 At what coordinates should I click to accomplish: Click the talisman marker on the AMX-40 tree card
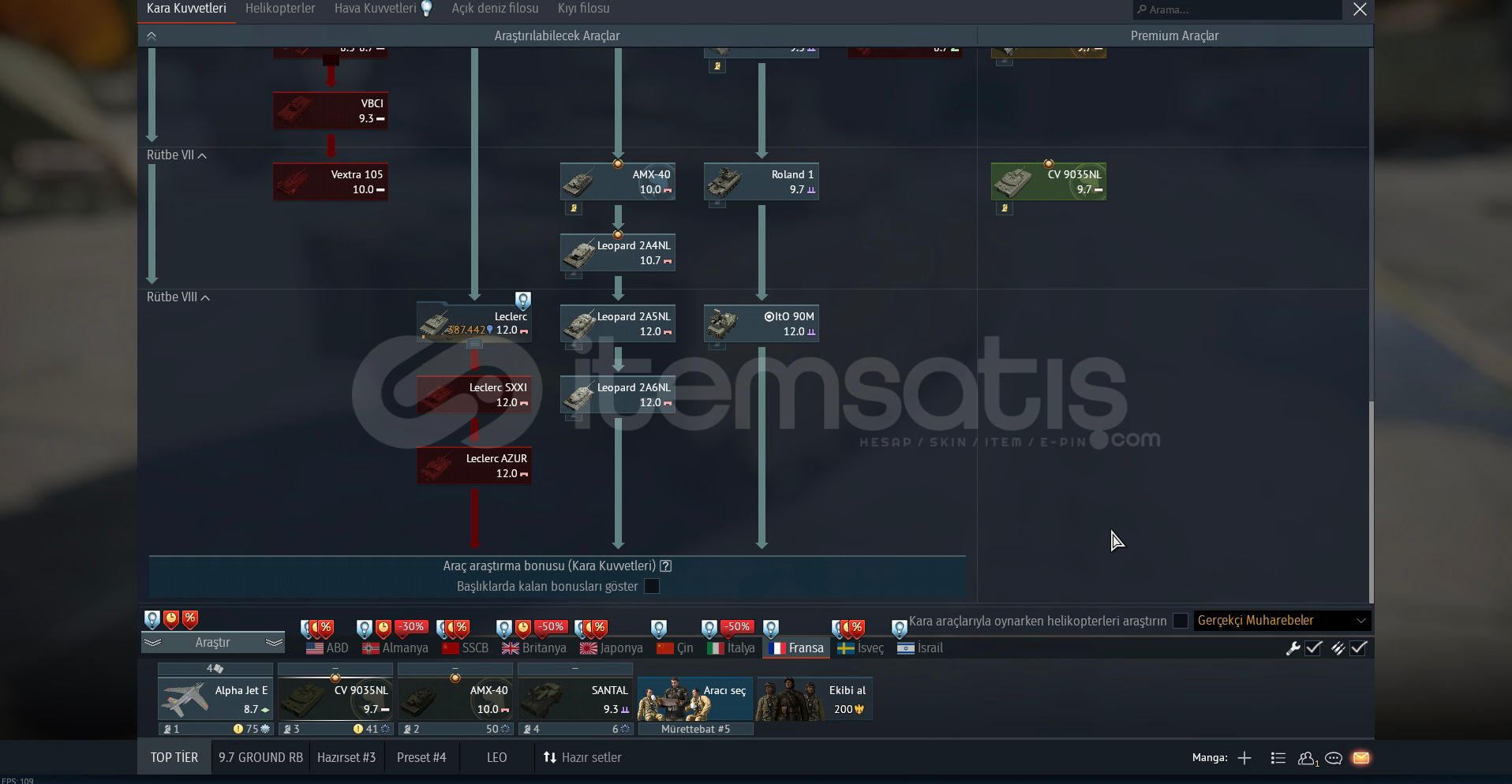click(x=618, y=164)
